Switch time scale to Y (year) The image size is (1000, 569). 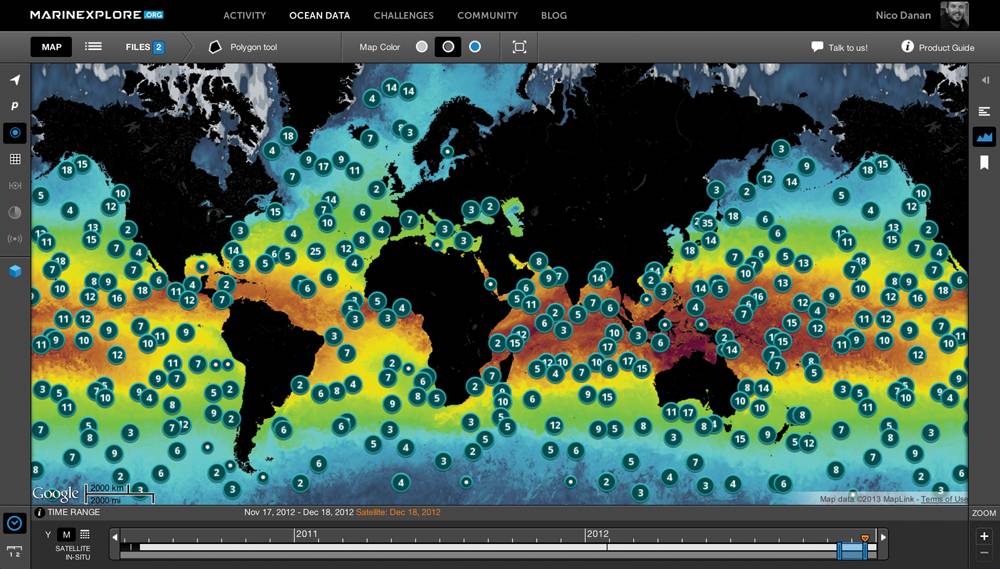(x=48, y=534)
